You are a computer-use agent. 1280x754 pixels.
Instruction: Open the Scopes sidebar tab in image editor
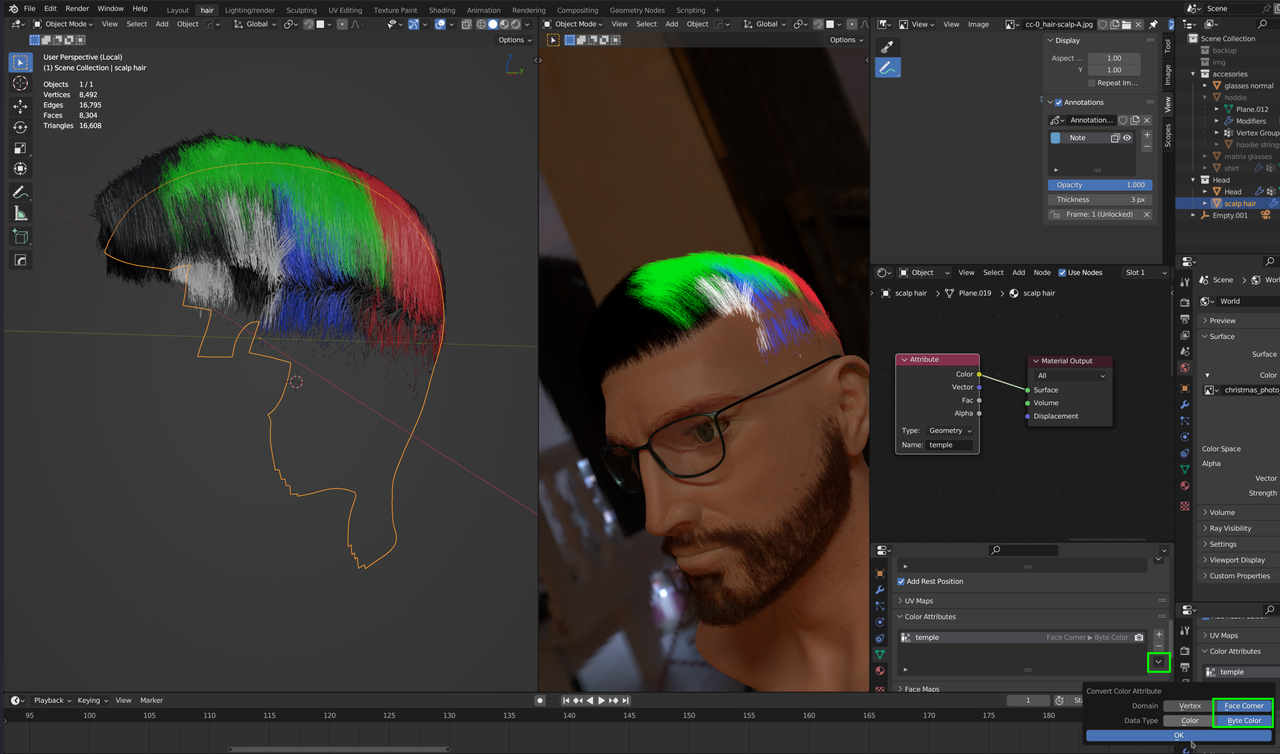pos(1167,135)
